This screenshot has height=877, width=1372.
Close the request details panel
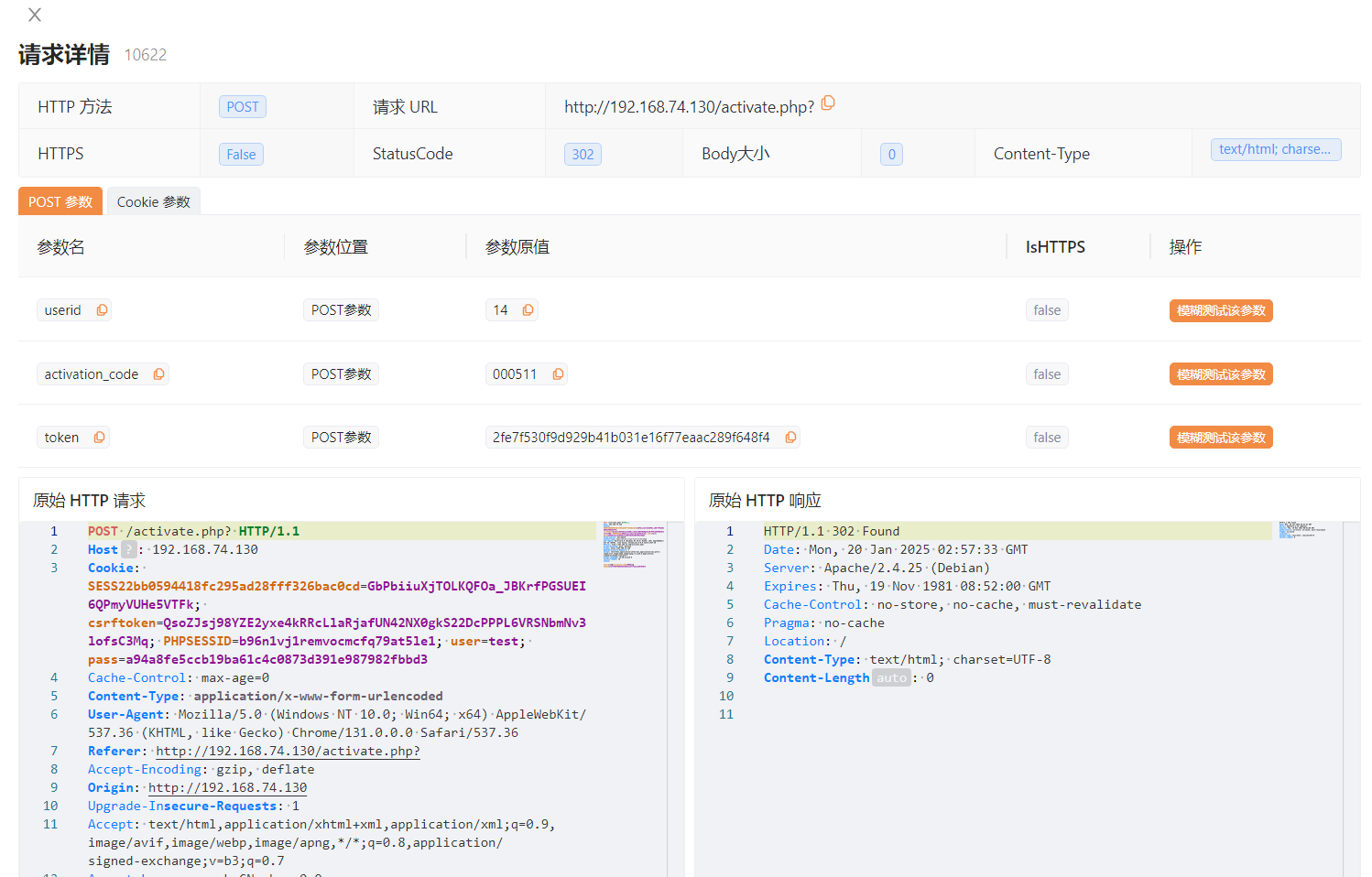pyautogui.click(x=35, y=15)
